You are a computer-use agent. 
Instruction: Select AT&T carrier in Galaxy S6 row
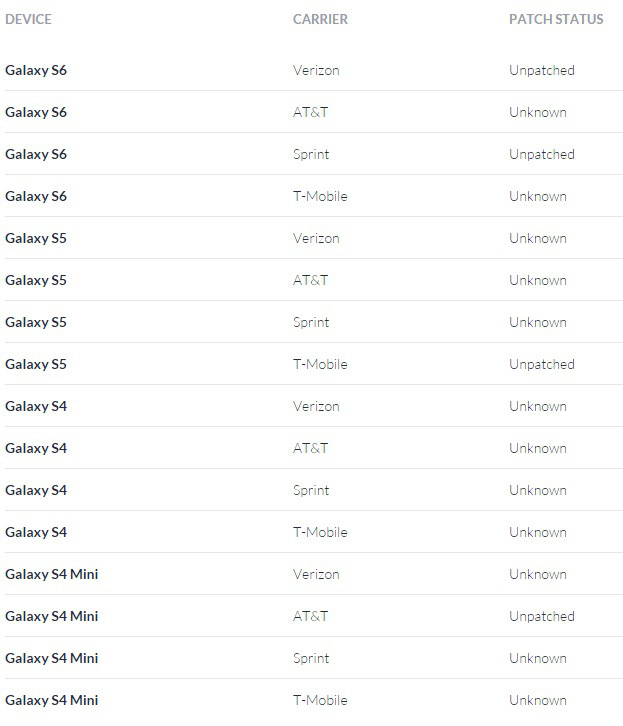click(x=310, y=113)
